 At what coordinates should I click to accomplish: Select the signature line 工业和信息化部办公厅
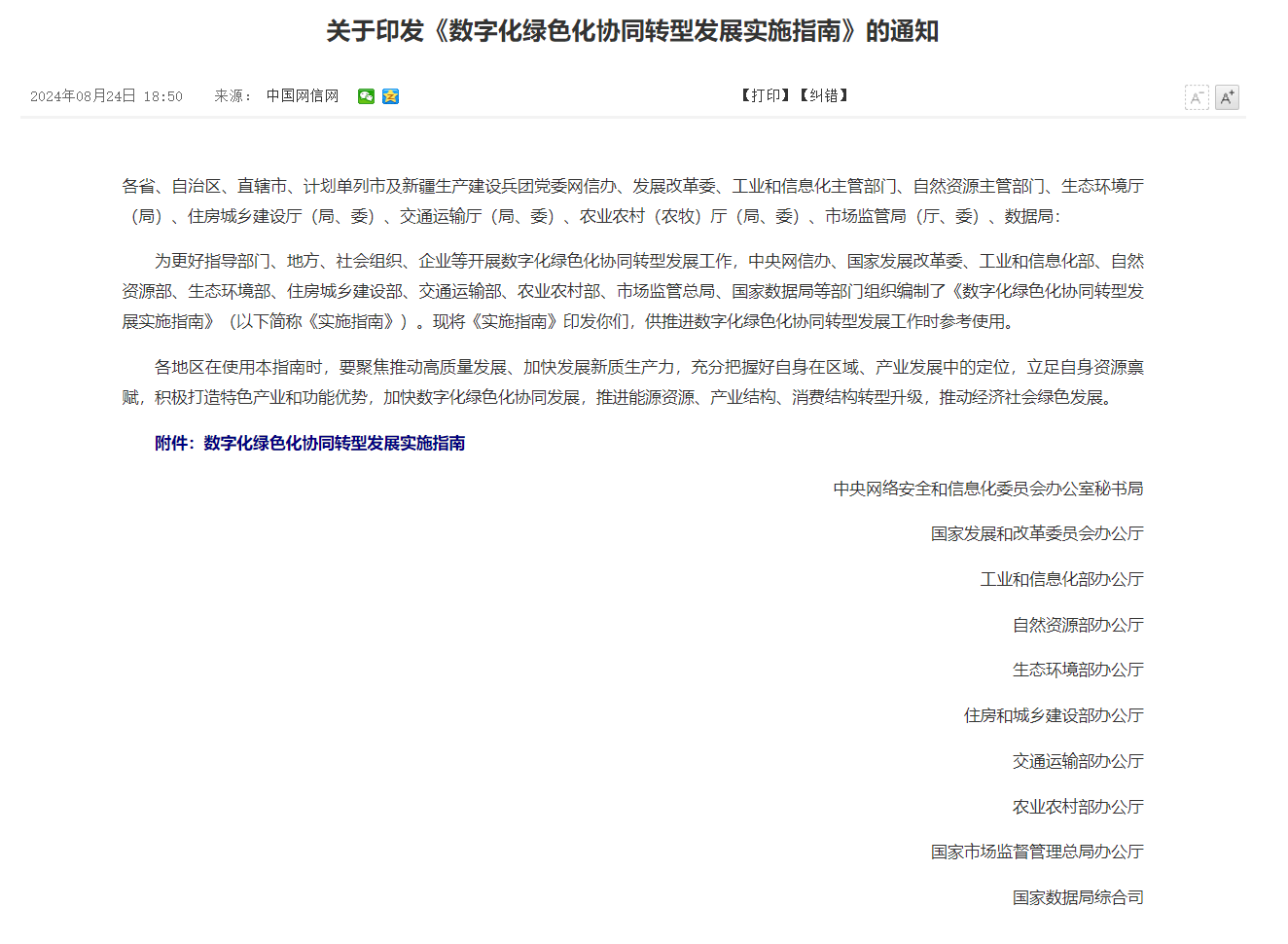[1059, 578]
